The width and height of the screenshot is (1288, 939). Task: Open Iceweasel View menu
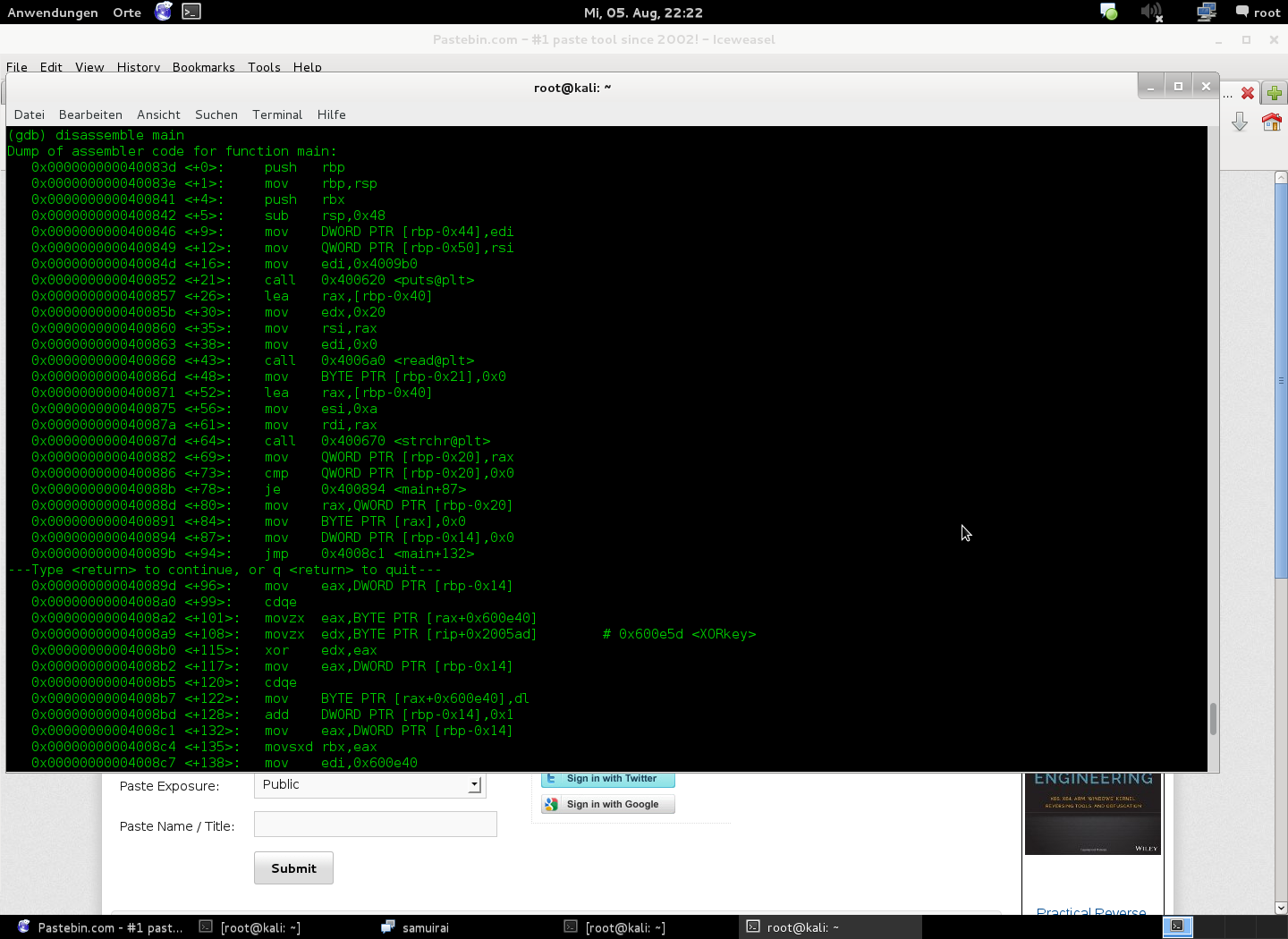[x=89, y=67]
